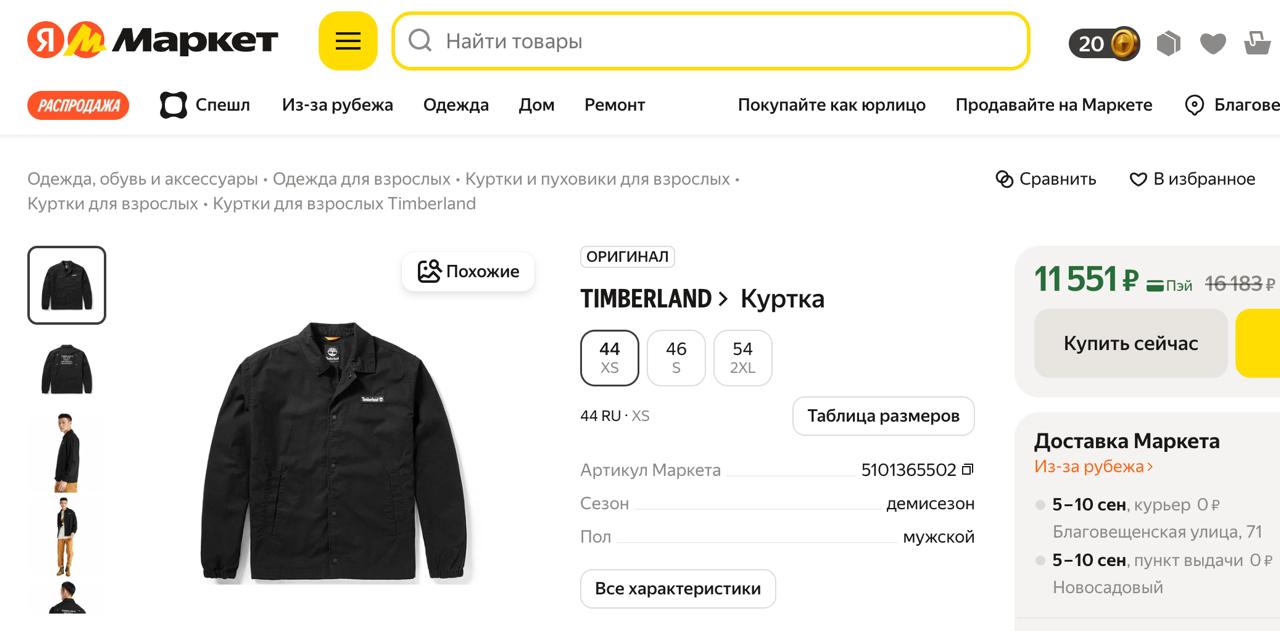Select the second jacket back-view thumbnail
The height and width of the screenshot is (631, 1280).
(x=67, y=369)
